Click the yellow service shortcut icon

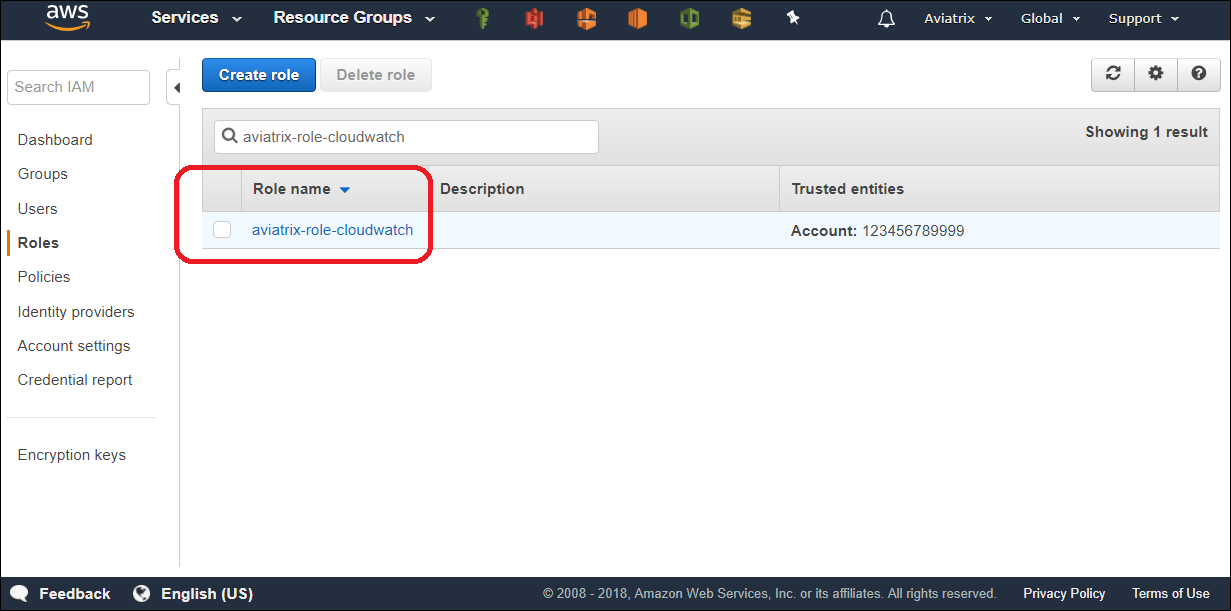pyautogui.click(x=741, y=18)
